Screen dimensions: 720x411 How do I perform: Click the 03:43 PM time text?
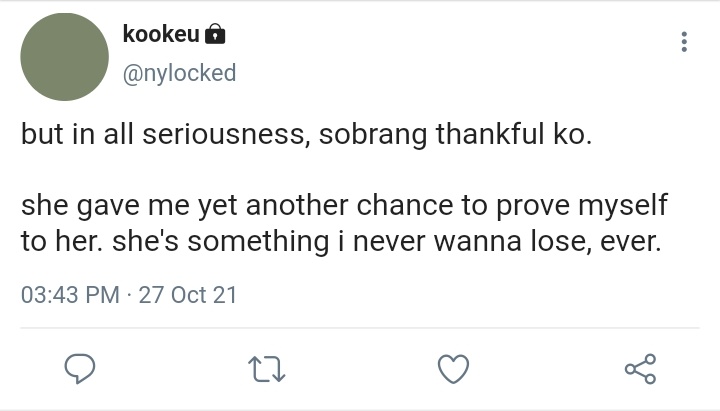(70, 295)
